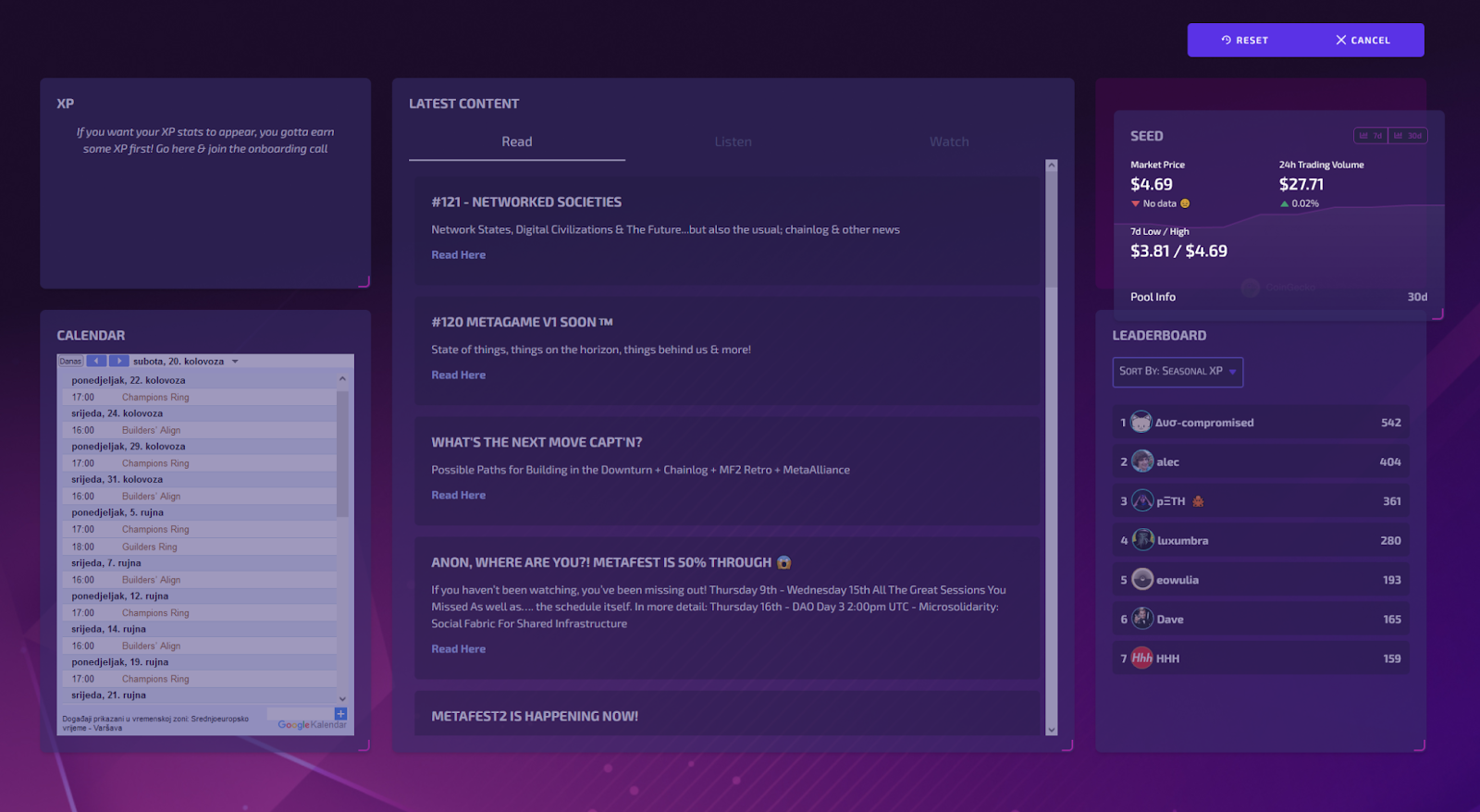Image resolution: width=1480 pixels, height=812 pixels.
Task: Expand the calendar date picker dropdown arrow
Action: [235, 362]
